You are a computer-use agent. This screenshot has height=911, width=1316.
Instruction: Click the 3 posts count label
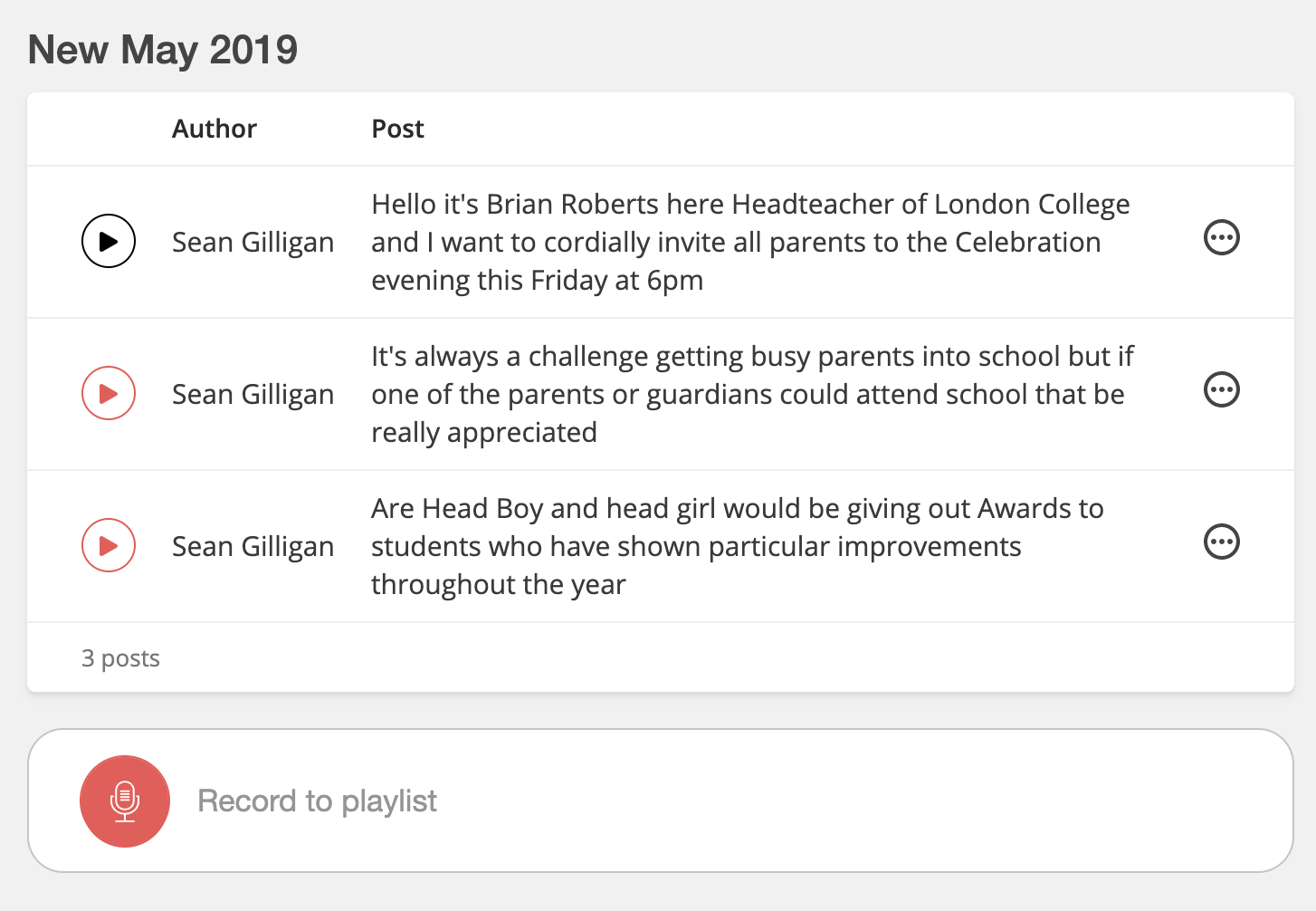pos(120,658)
